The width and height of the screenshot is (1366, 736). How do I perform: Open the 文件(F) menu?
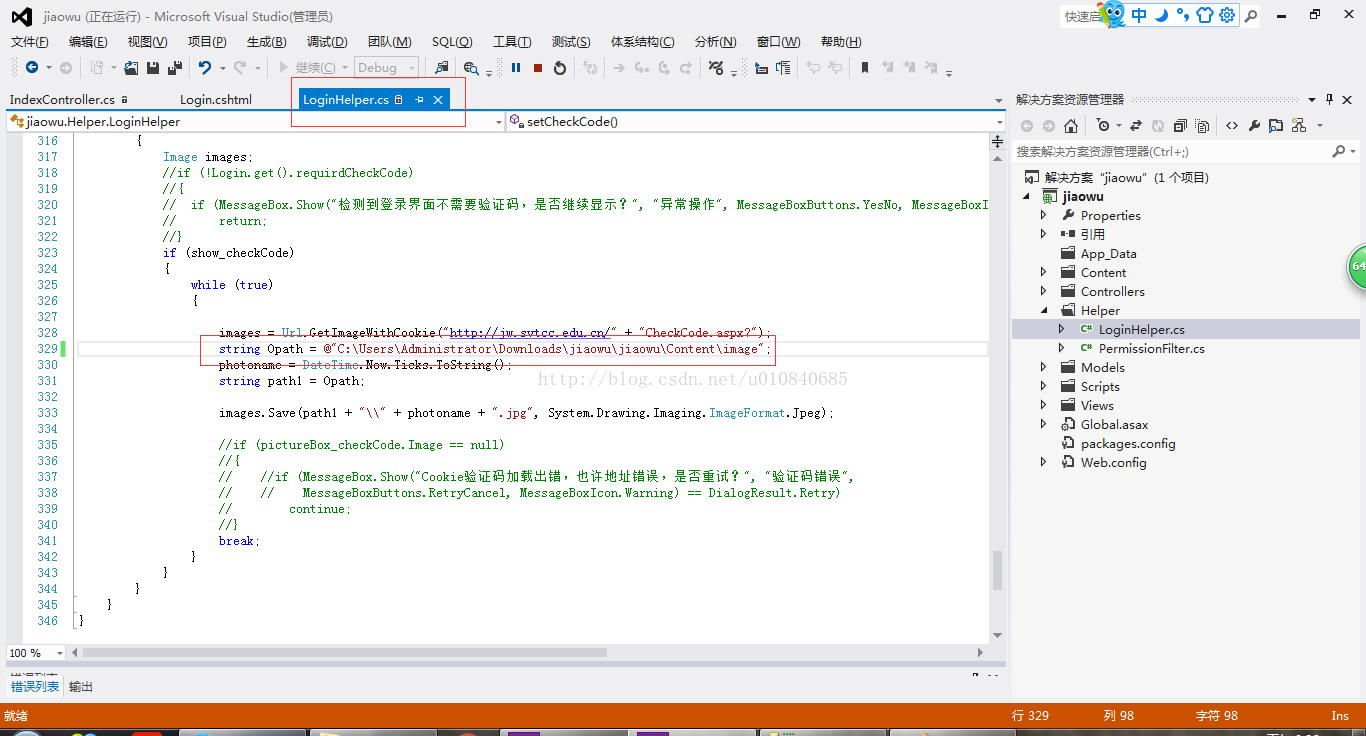tap(29, 41)
